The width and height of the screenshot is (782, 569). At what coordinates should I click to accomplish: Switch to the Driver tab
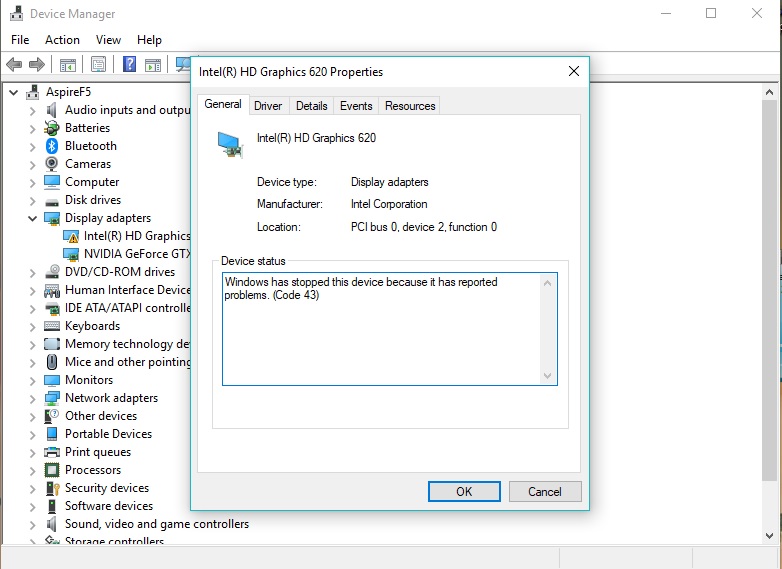pos(268,106)
